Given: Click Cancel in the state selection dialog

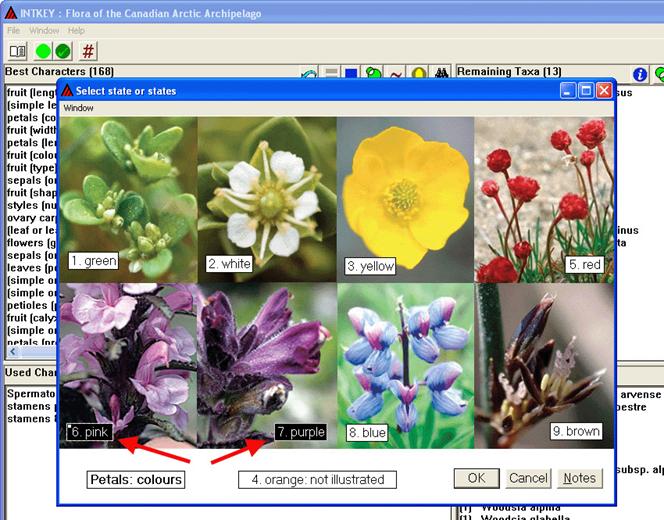Looking at the screenshot, I should 527,478.
